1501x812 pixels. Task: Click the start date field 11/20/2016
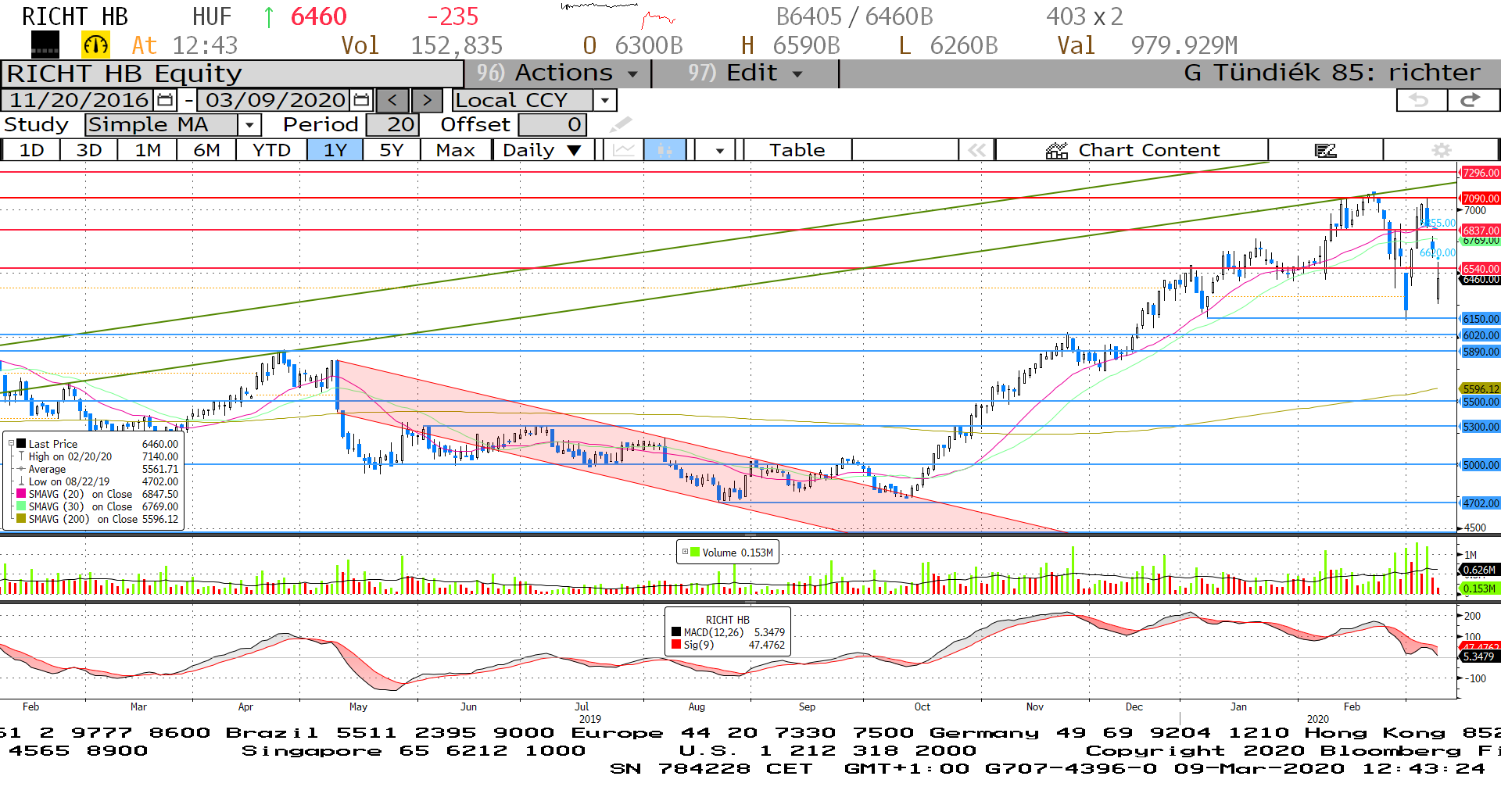[79, 100]
